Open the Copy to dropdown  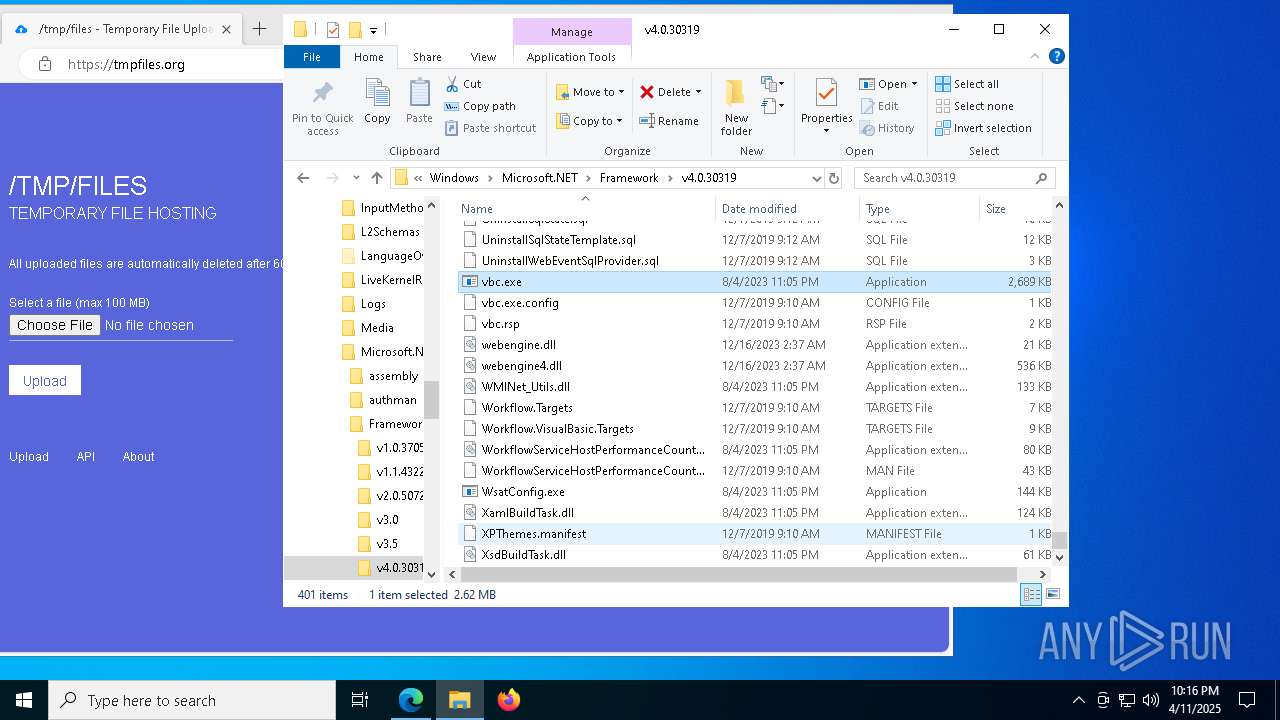pos(590,121)
